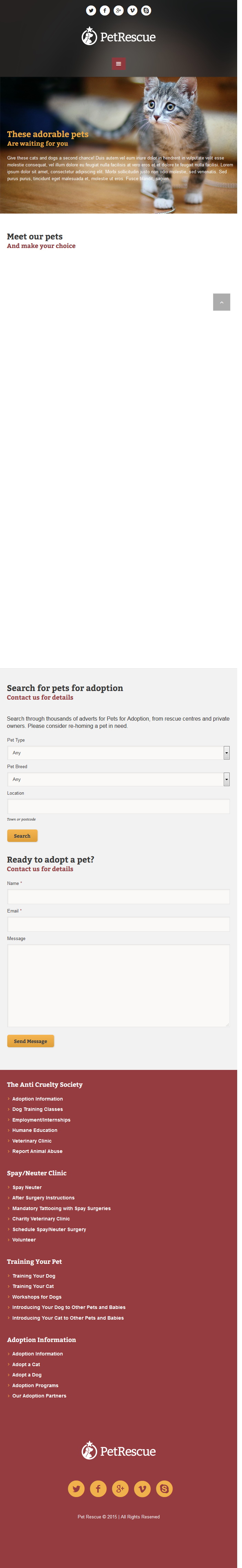Screen dimensions: 242x1568
Task: Focus the Name input field
Action: (x=118, y=897)
